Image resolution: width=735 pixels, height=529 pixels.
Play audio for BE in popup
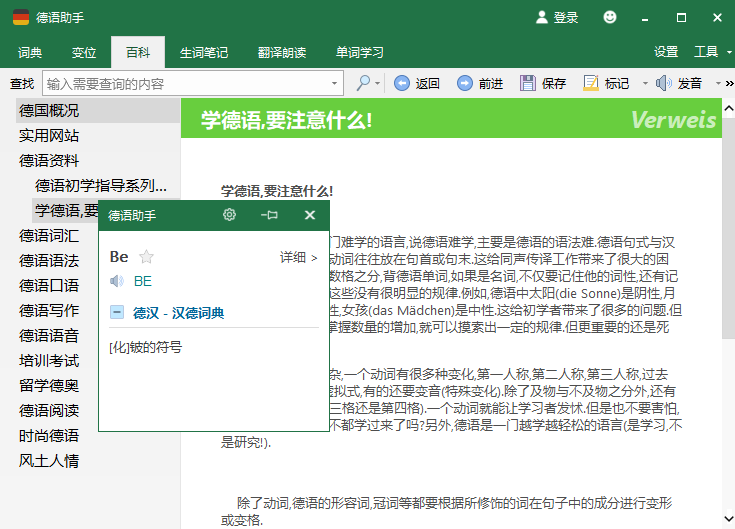pyautogui.click(x=117, y=281)
